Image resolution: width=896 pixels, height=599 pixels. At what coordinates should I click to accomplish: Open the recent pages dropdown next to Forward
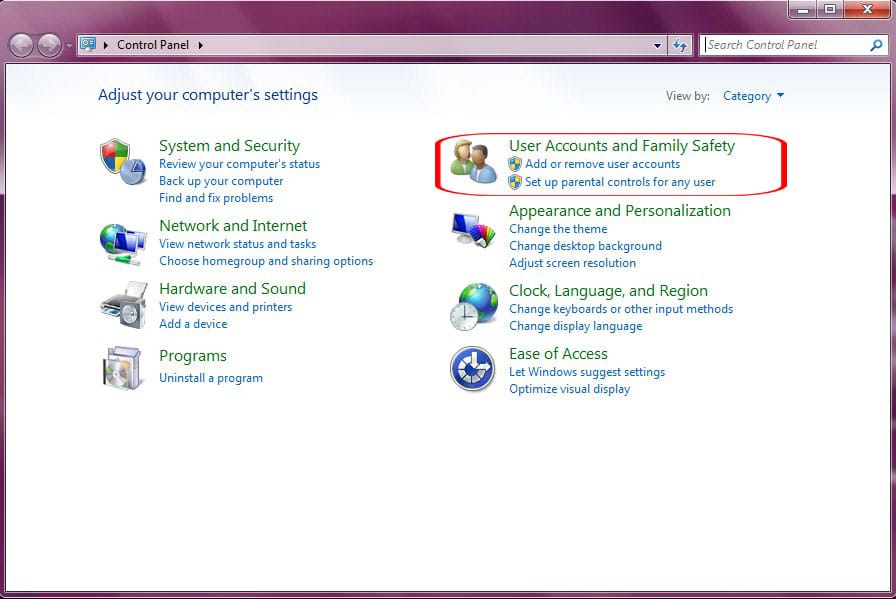(x=69, y=45)
